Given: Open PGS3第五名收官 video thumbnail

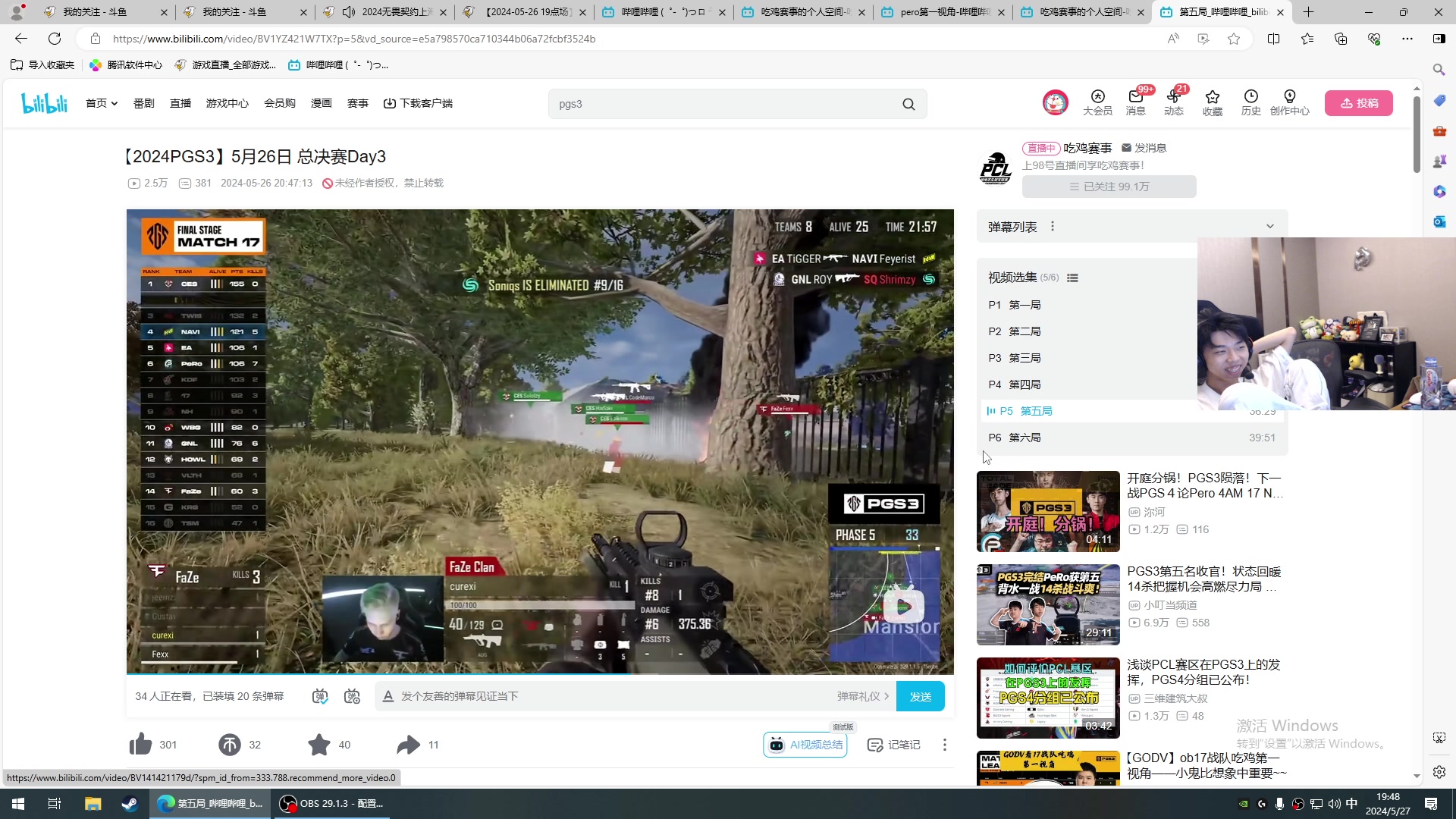Looking at the screenshot, I should tap(1048, 604).
